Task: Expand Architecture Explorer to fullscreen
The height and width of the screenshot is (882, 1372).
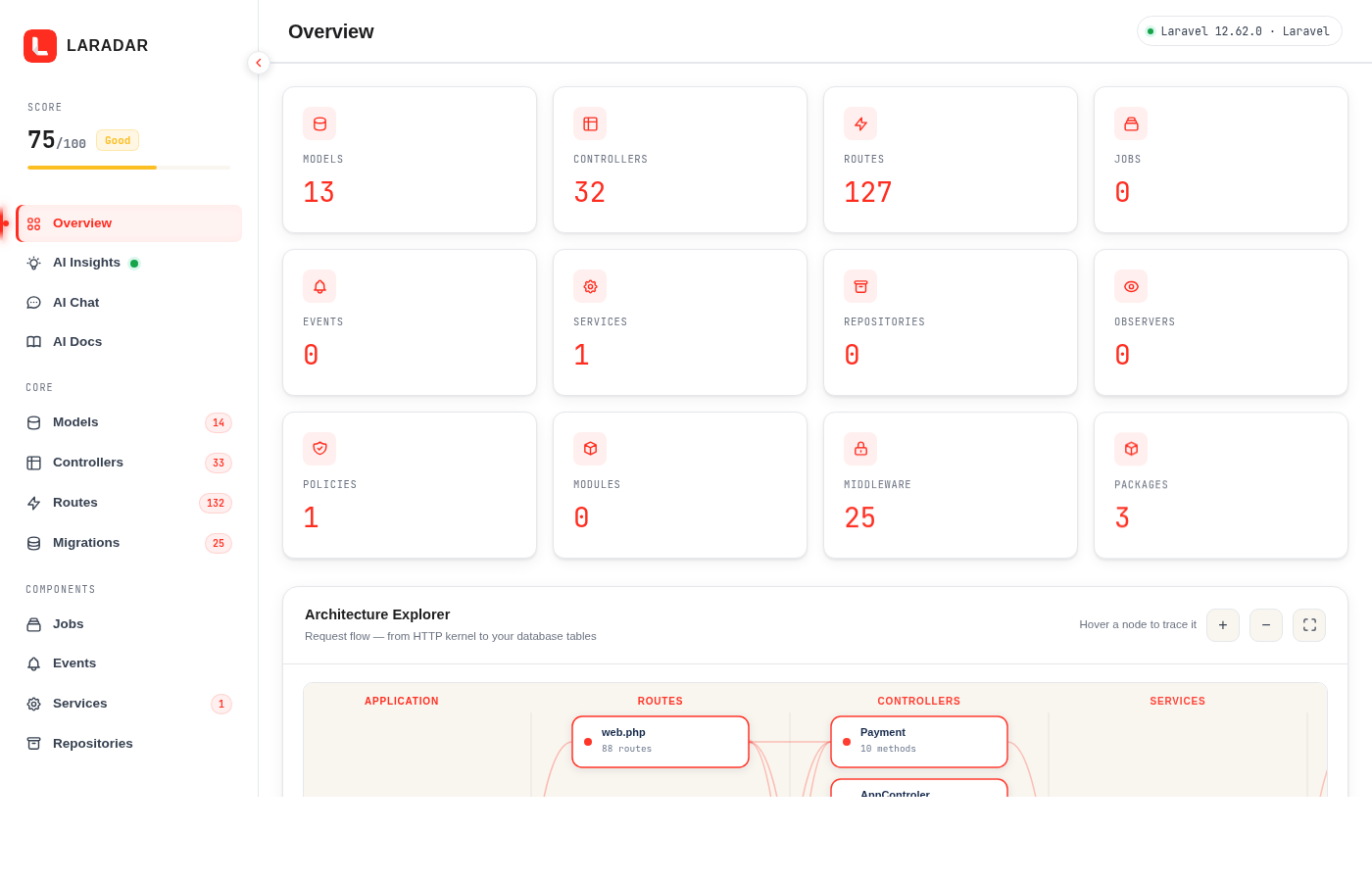Action: pyautogui.click(x=1309, y=625)
